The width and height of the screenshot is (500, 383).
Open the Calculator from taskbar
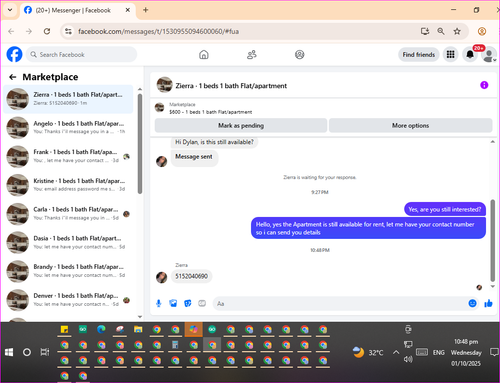(x=175, y=345)
